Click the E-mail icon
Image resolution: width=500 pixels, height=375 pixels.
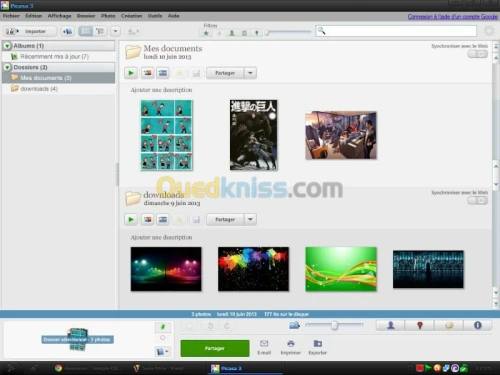point(264,347)
